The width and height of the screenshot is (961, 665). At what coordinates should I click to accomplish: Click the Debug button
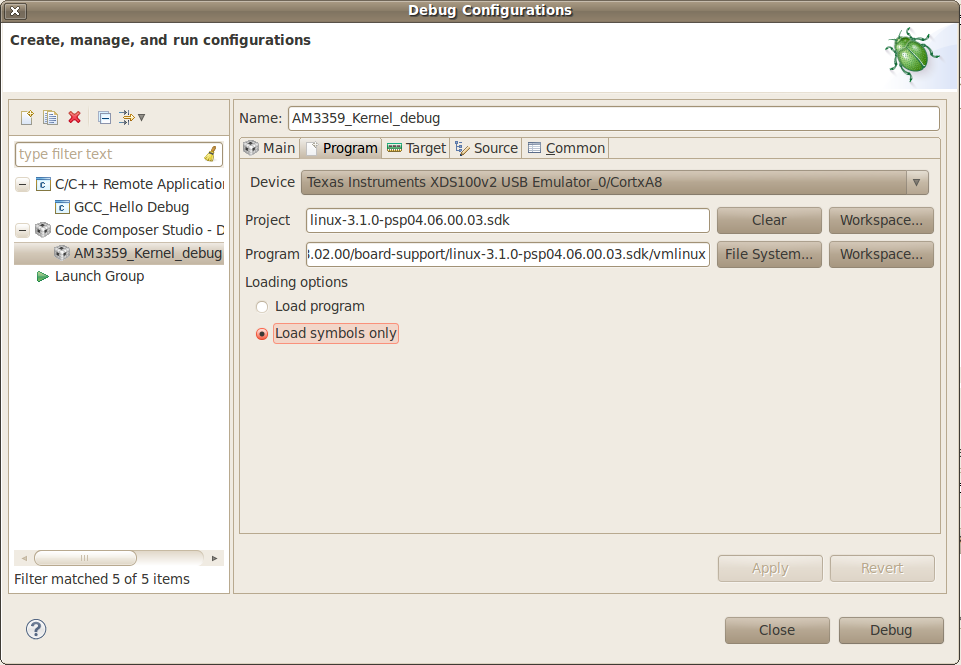pyautogui.click(x=891, y=630)
